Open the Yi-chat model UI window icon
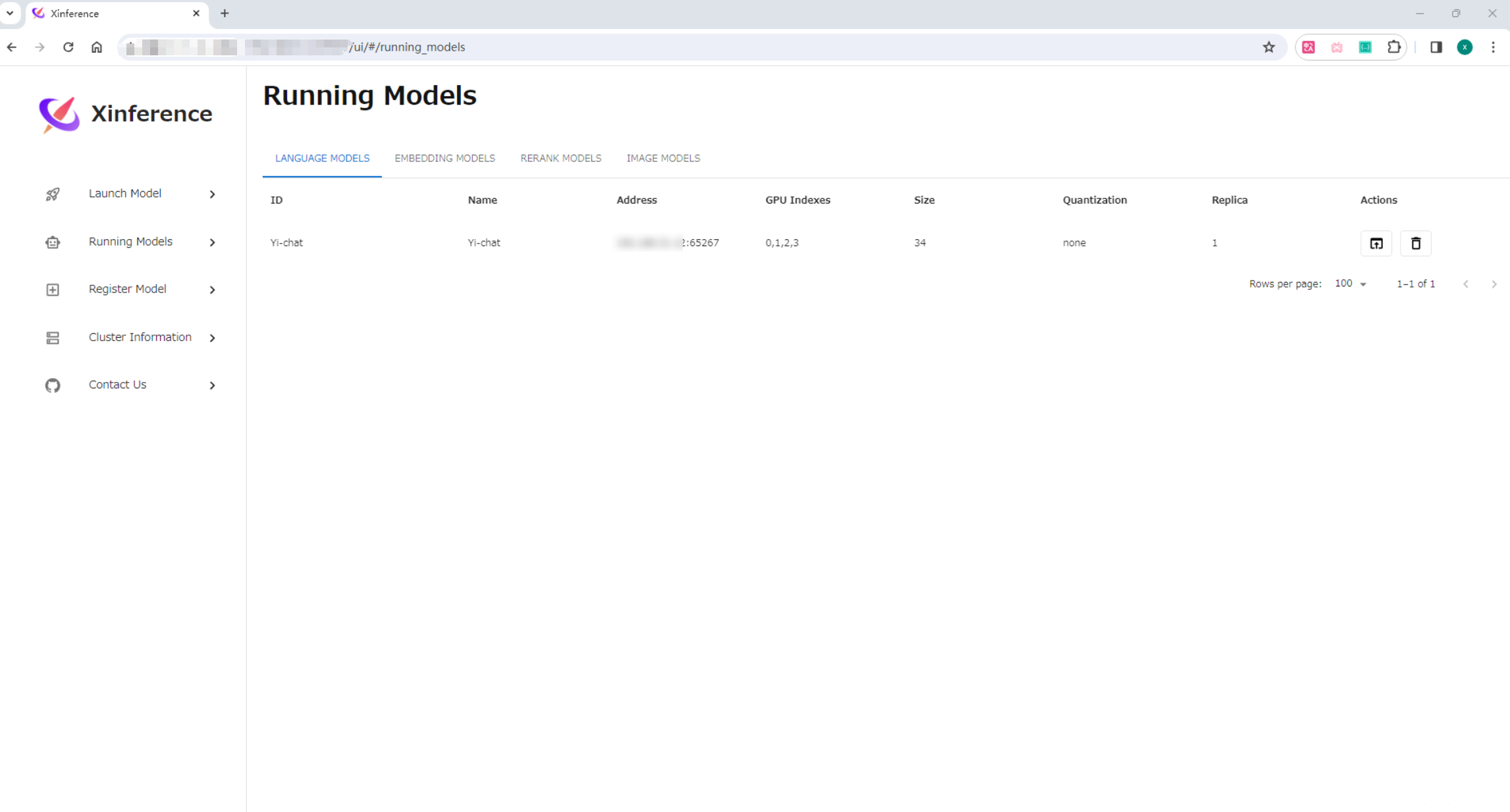The image size is (1510, 812). [1376, 243]
